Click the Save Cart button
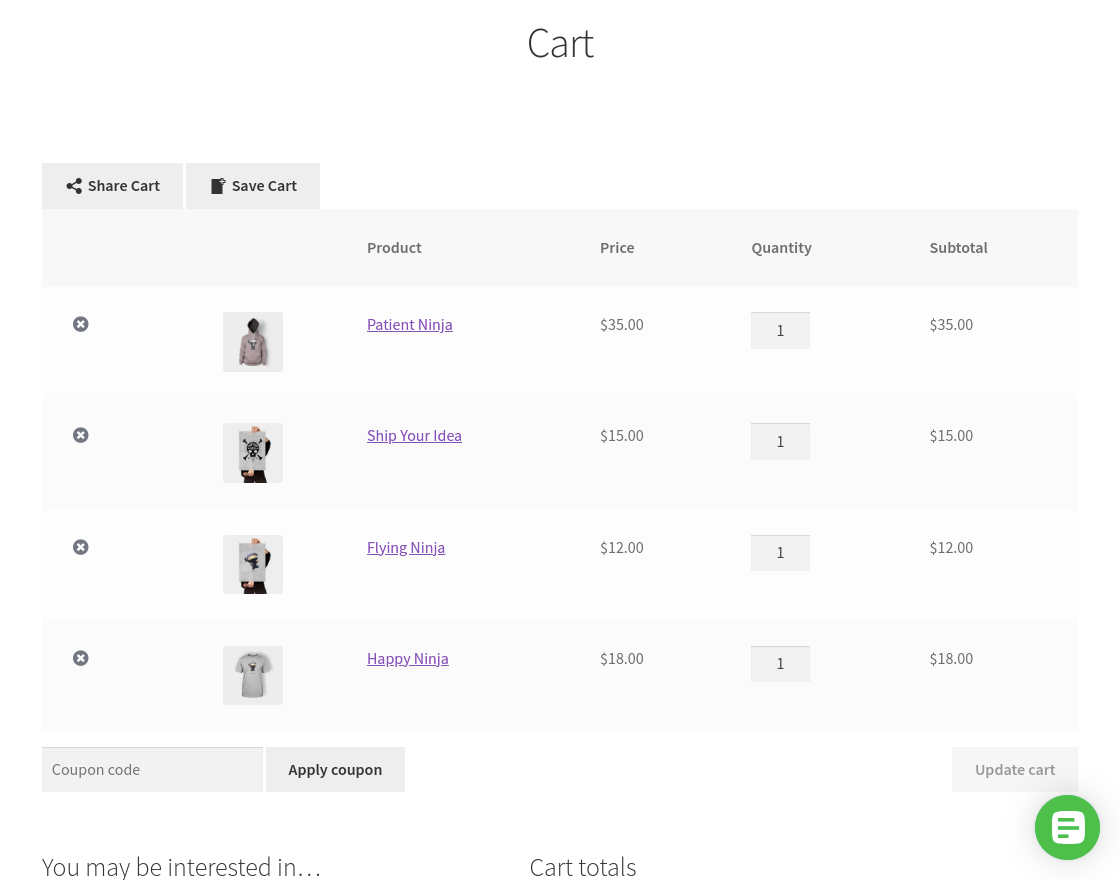Image resolution: width=1120 pixels, height=880 pixels. [253, 185]
